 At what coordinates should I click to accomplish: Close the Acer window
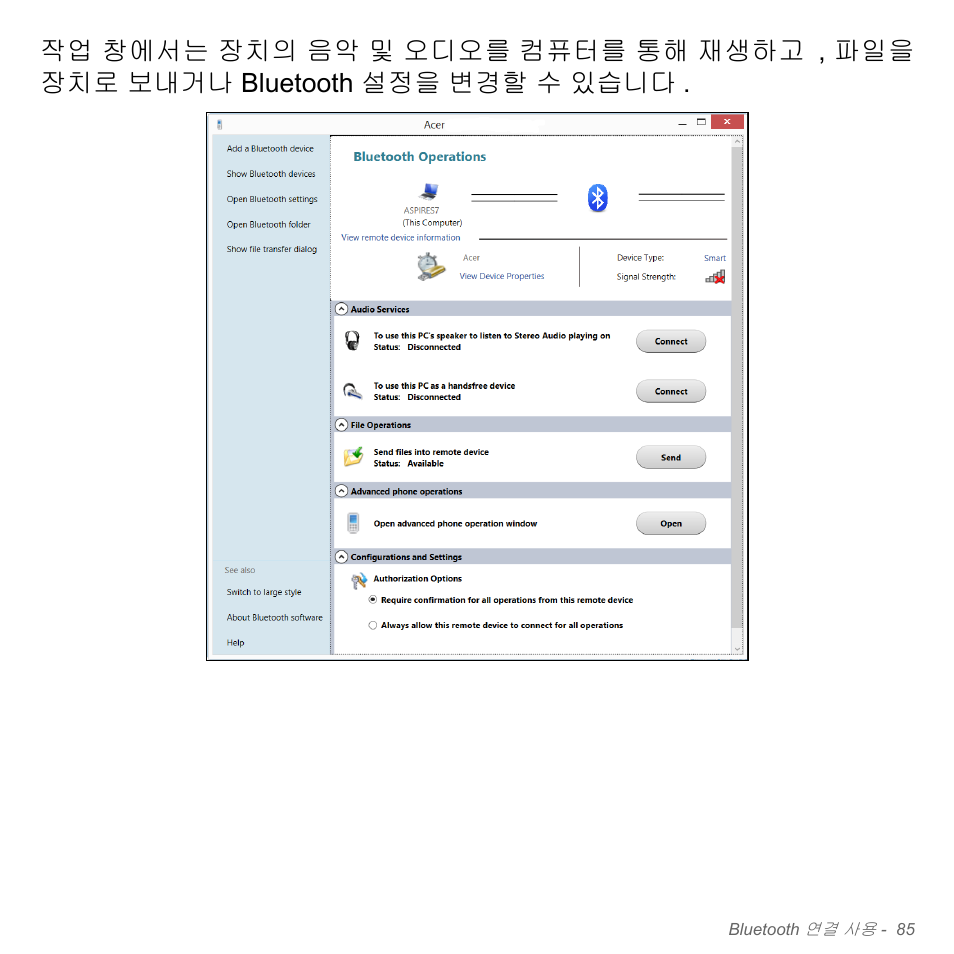[x=727, y=122]
